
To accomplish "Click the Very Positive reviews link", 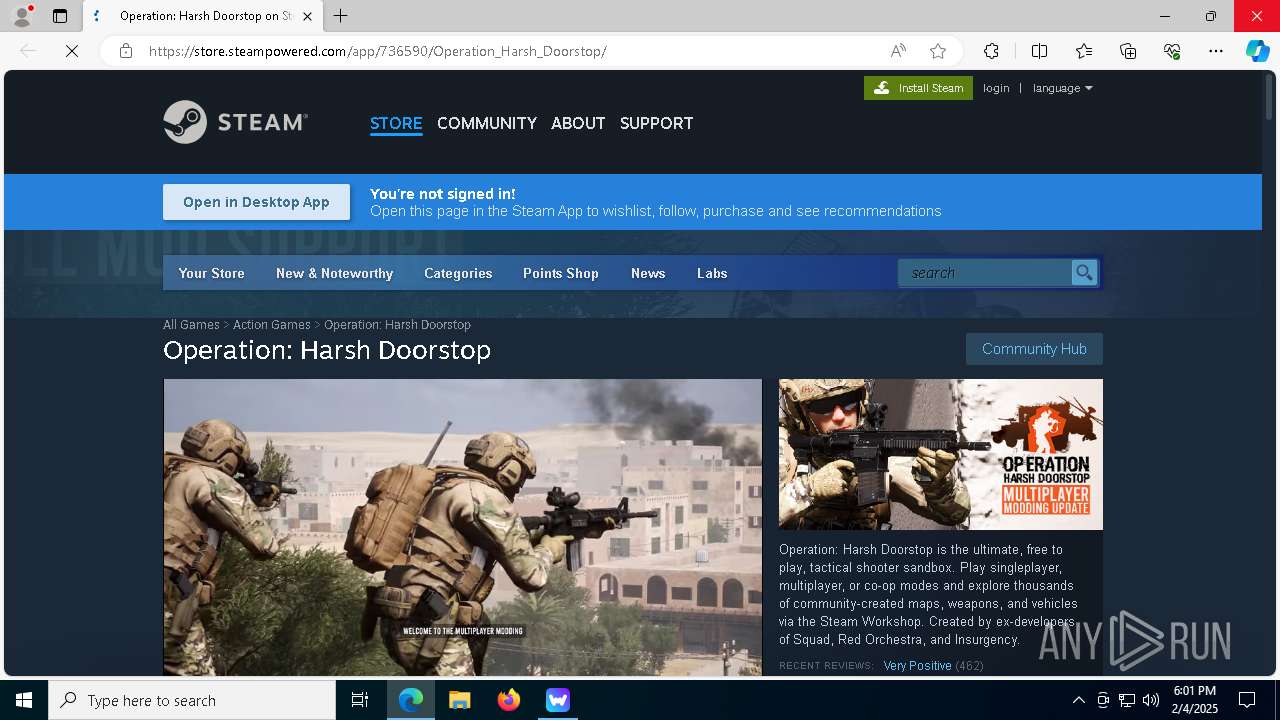I will point(917,665).
